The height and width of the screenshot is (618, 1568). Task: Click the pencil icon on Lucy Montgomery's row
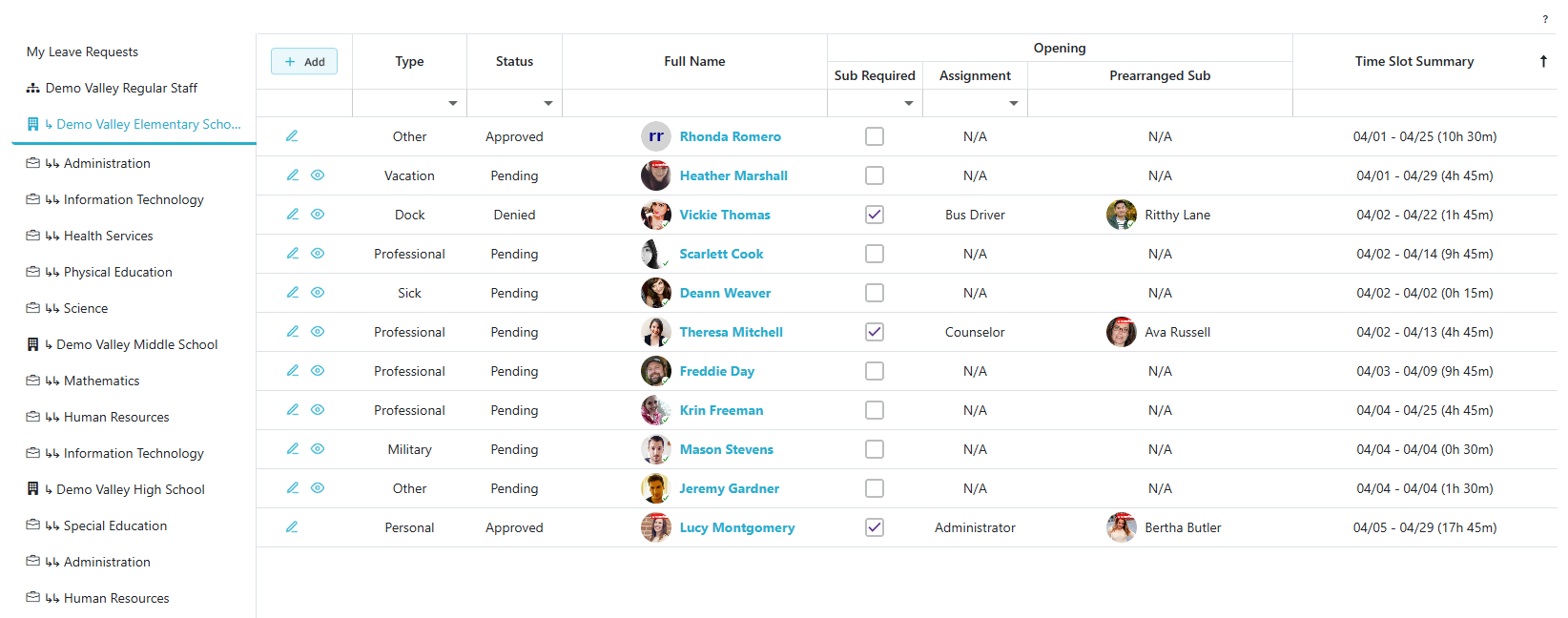[x=292, y=527]
